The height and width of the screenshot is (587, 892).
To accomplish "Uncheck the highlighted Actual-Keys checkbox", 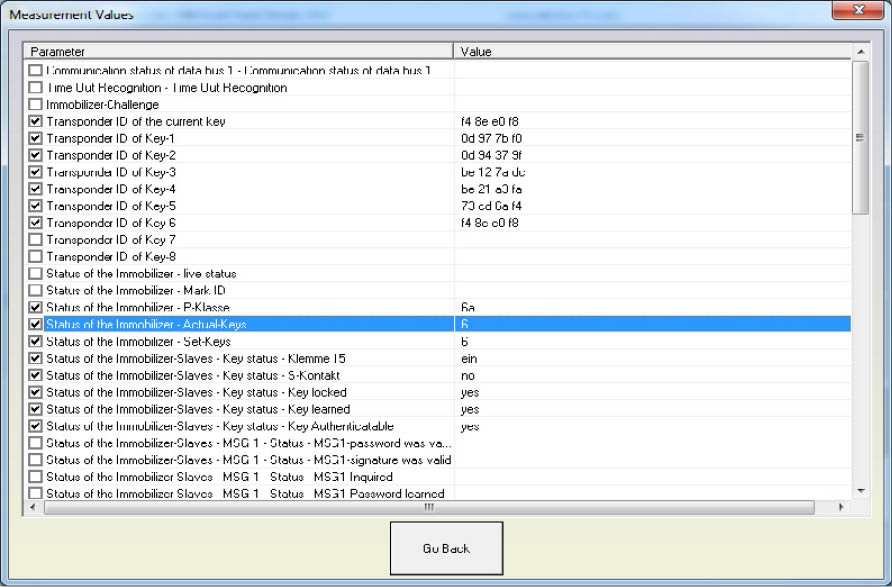I will click(36, 325).
